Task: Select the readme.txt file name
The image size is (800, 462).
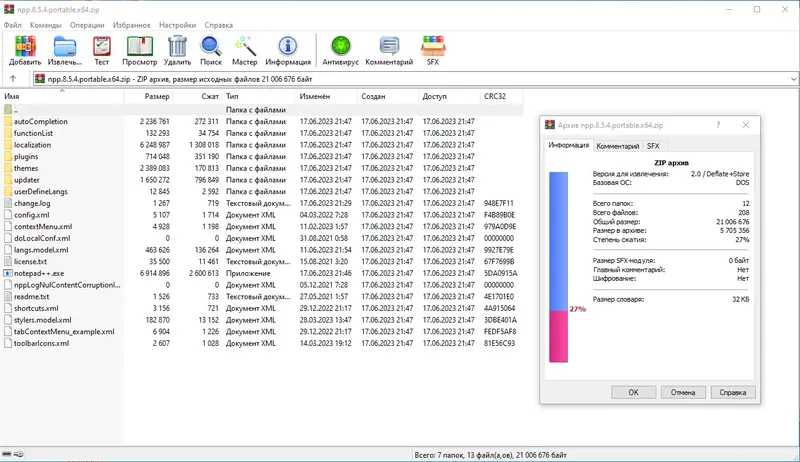Action: pos(32,297)
